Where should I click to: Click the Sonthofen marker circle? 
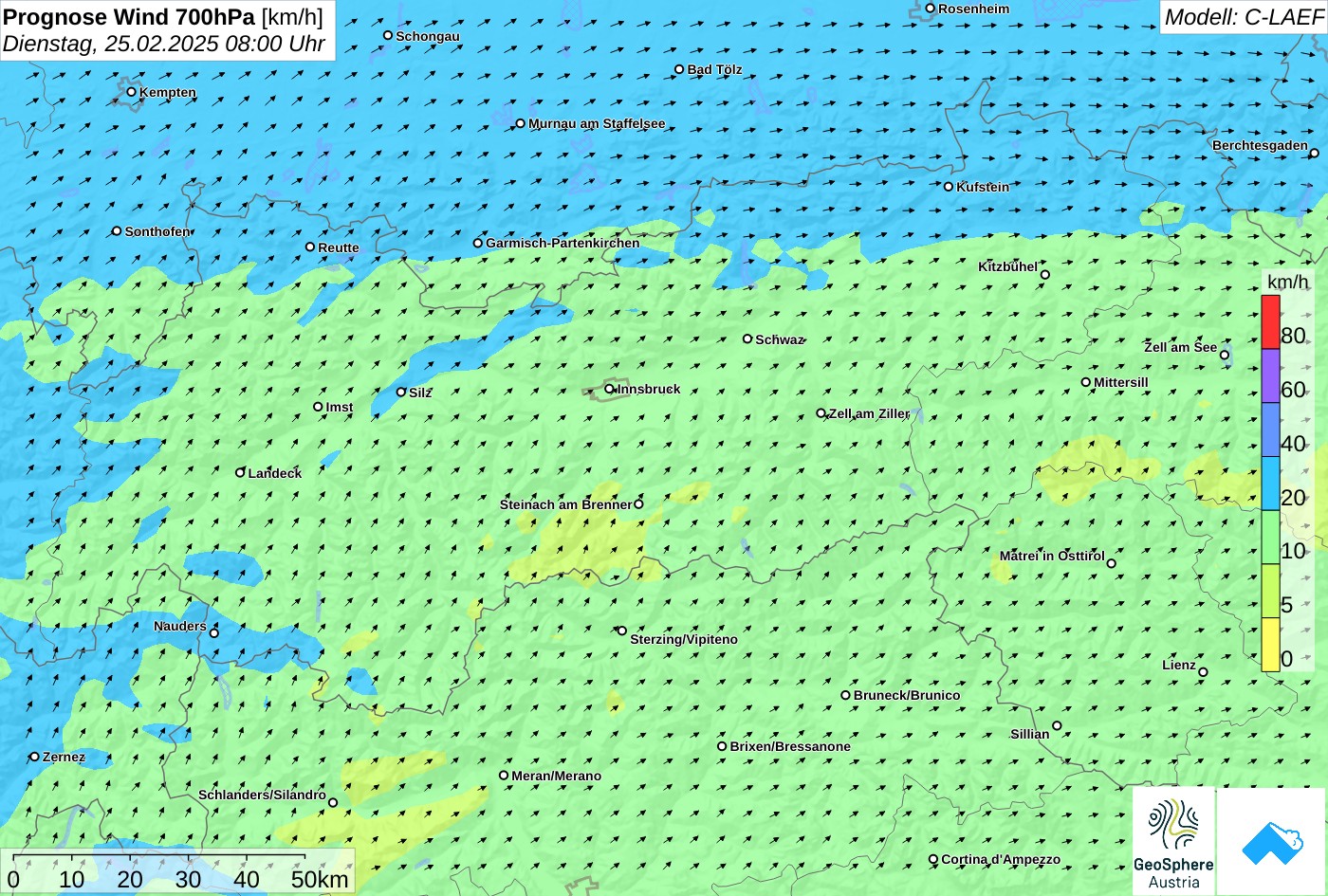[x=117, y=231]
